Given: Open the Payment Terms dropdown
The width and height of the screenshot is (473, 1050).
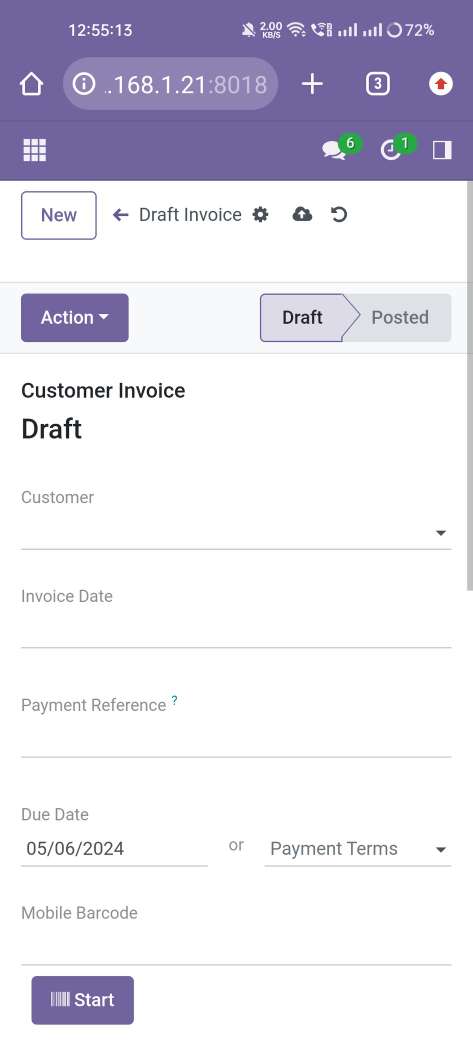Looking at the screenshot, I should point(358,849).
